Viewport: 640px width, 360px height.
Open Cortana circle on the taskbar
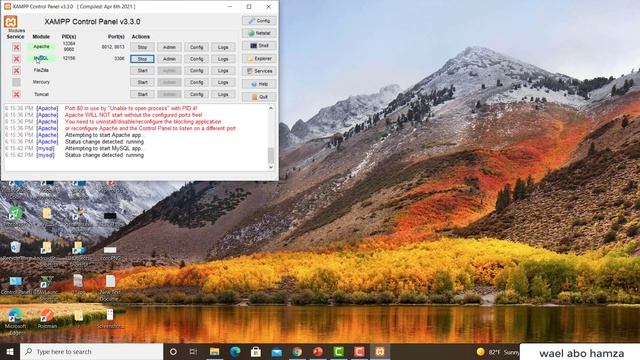coord(173,351)
